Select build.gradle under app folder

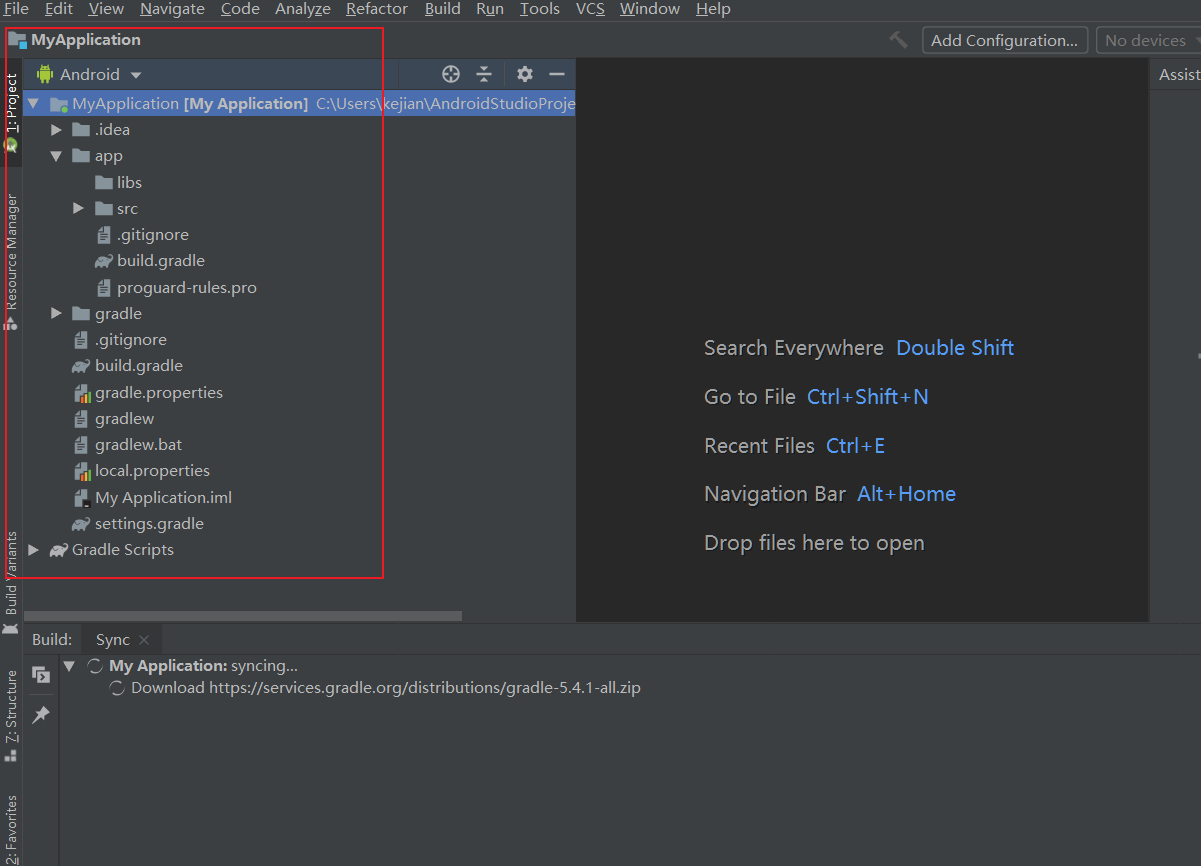[160, 261]
